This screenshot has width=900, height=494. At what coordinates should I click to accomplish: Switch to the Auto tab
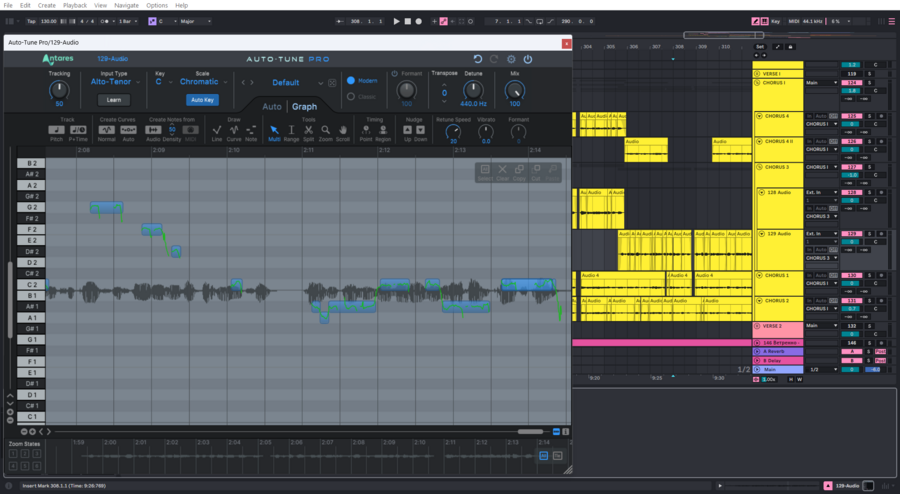coord(272,106)
